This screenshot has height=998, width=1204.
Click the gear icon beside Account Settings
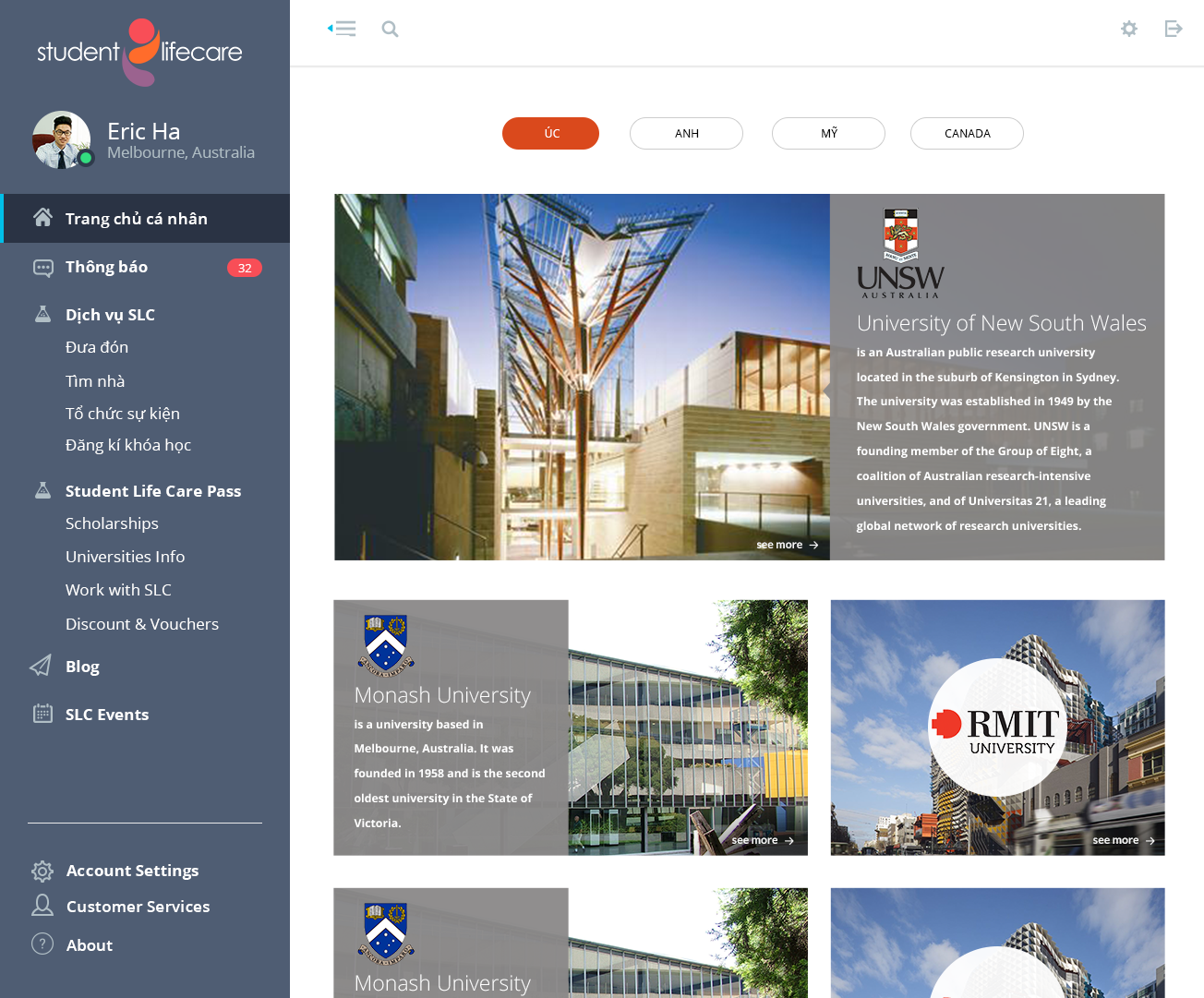(42, 871)
